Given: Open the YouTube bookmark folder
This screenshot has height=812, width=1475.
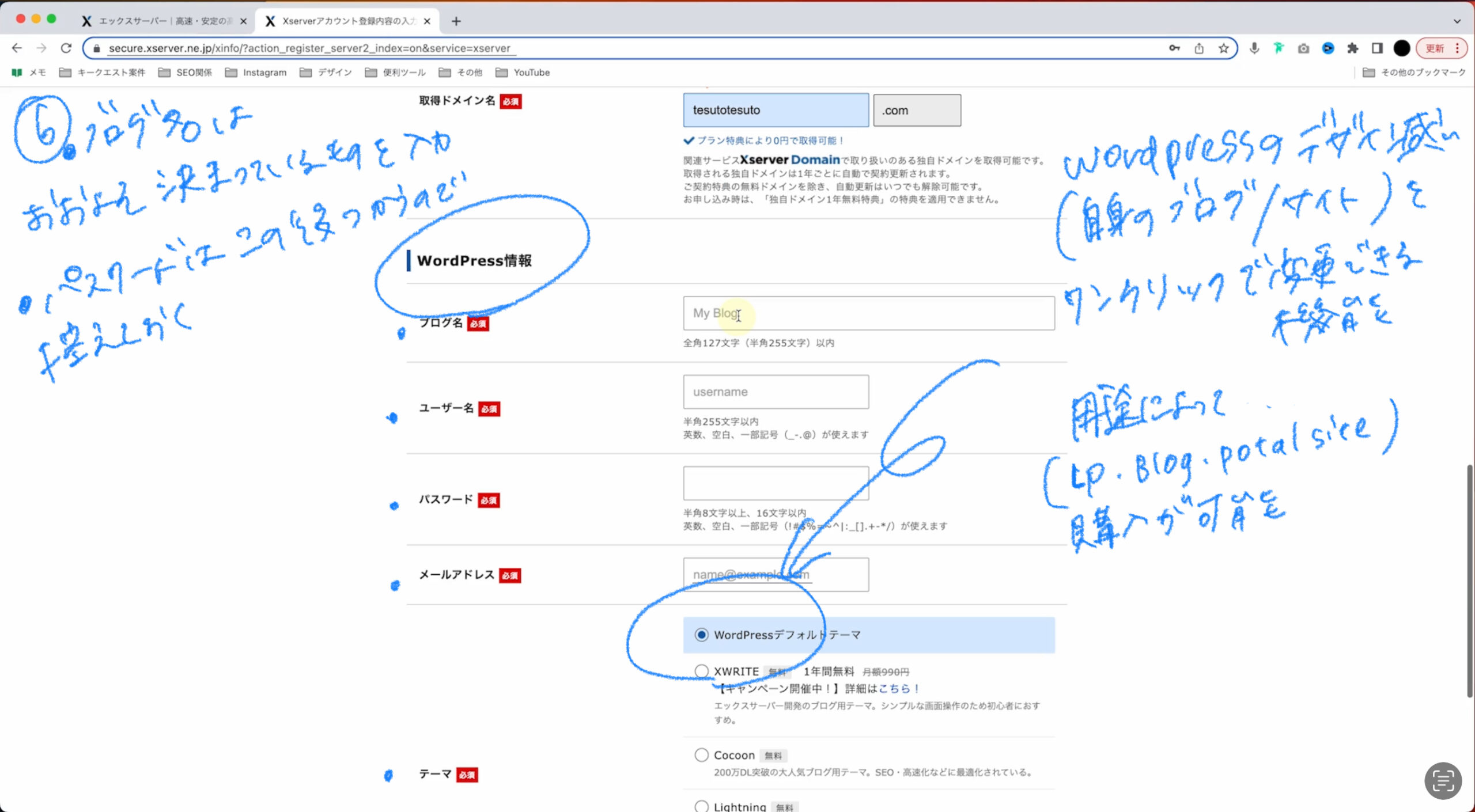Looking at the screenshot, I should [x=523, y=73].
